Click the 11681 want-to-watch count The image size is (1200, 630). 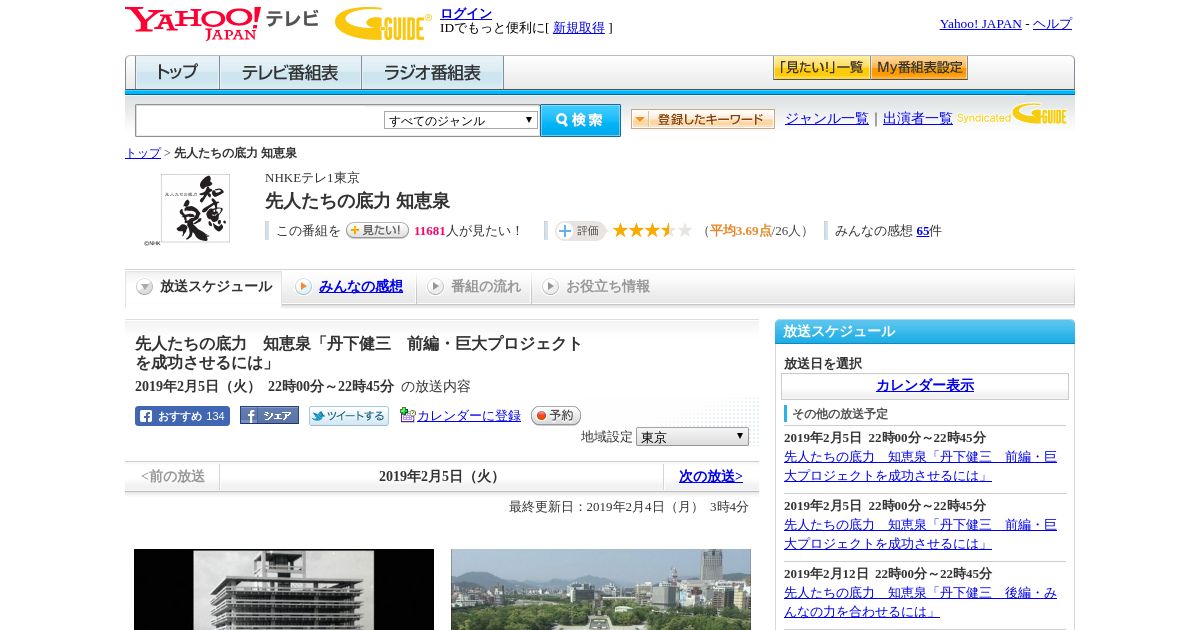tap(430, 231)
